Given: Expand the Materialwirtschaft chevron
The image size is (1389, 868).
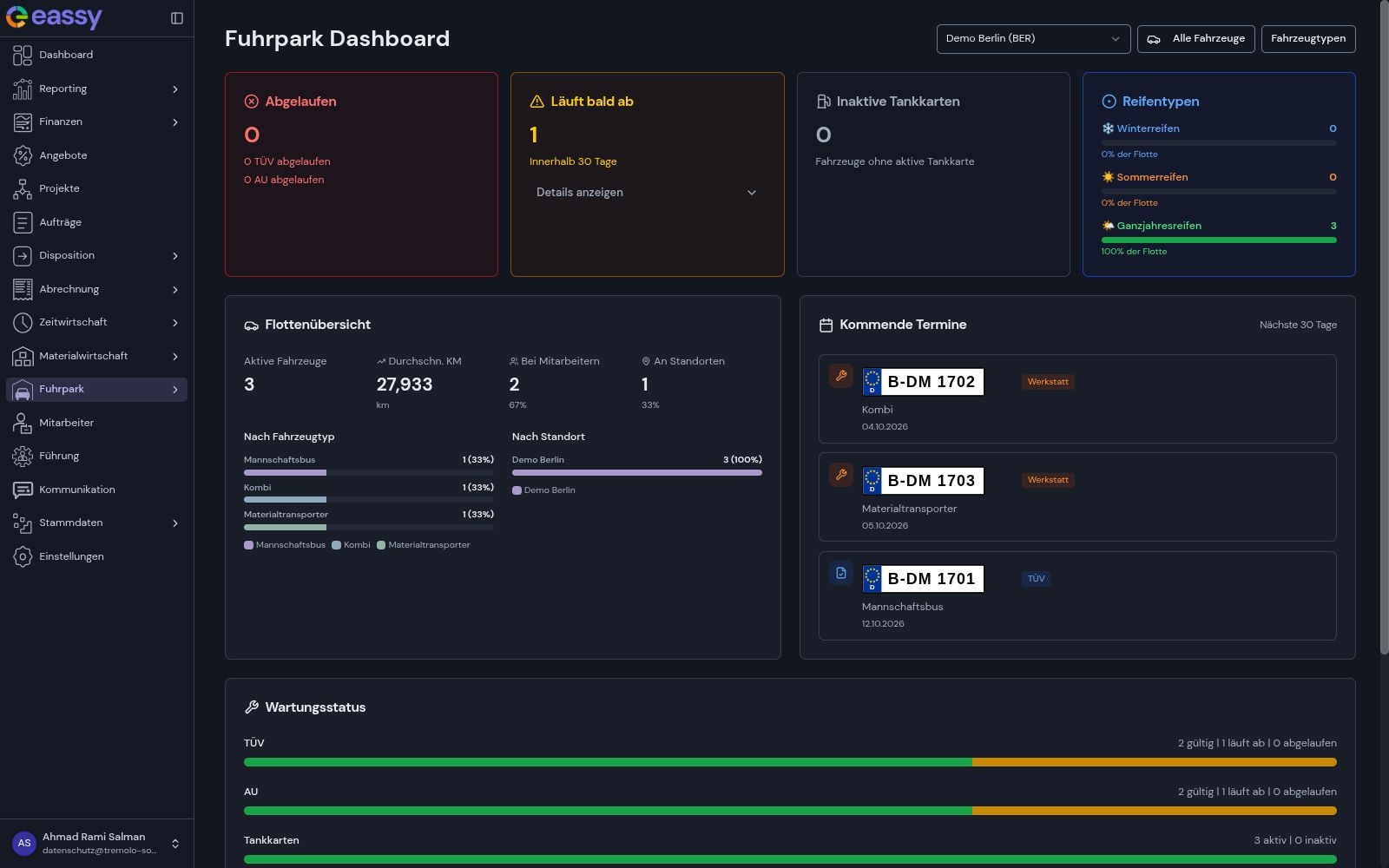Looking at the screenshot, I should pos(175,357).
